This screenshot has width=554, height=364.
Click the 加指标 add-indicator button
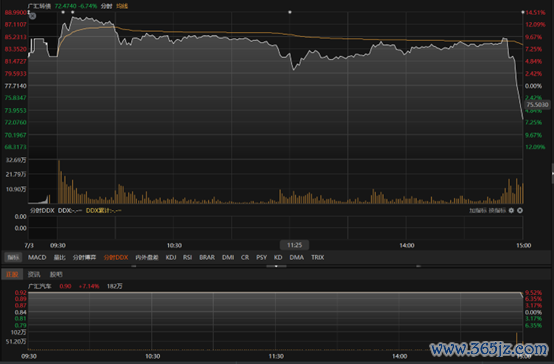(x=478, y=211)
